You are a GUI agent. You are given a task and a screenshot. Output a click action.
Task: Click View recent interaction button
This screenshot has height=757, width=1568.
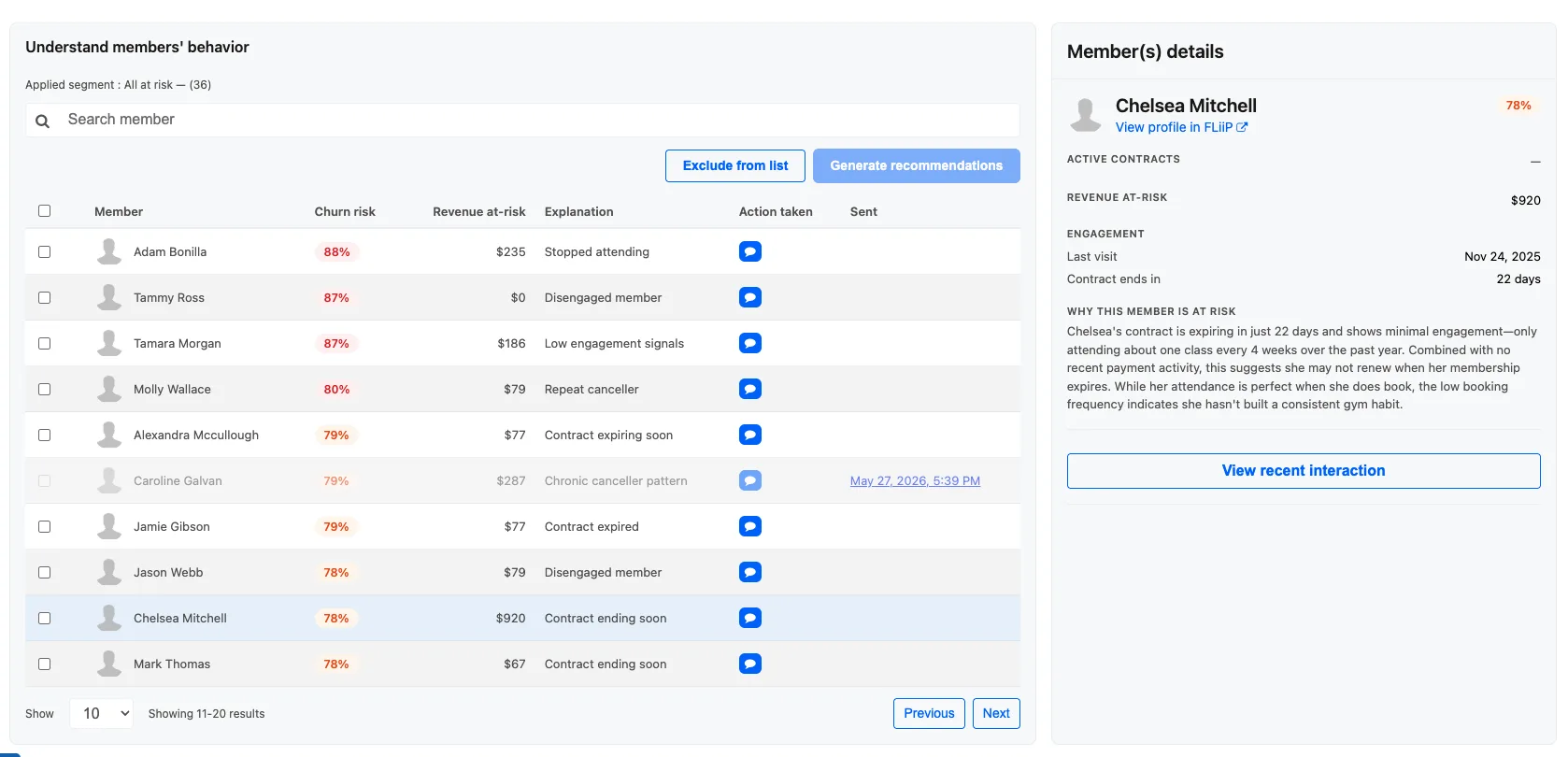pyautogui.click(x=1304, y=471)
